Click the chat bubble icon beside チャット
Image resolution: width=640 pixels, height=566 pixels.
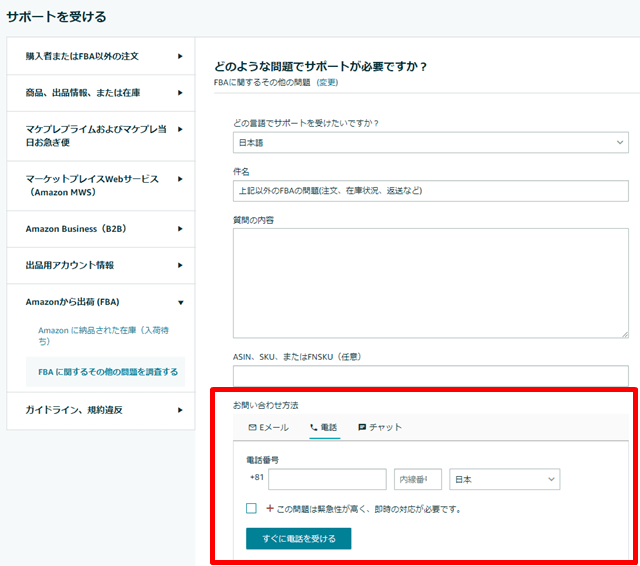coord(362,427)
